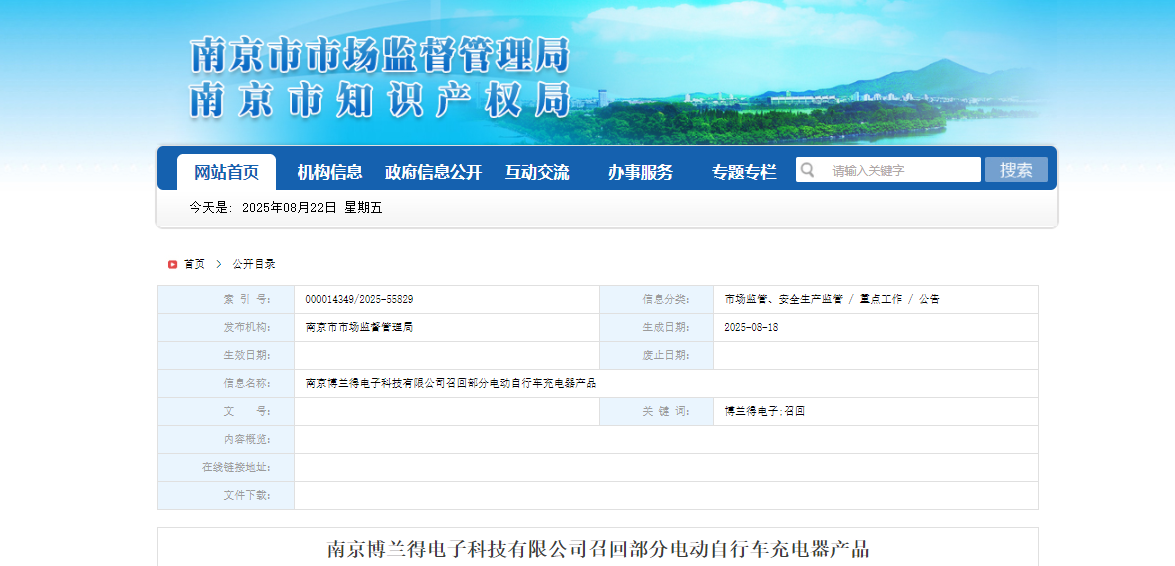The image size is (1175, 566).
Task: Click the 索引号 label cell
Action: pyautogui.click(x=226, y=299)
